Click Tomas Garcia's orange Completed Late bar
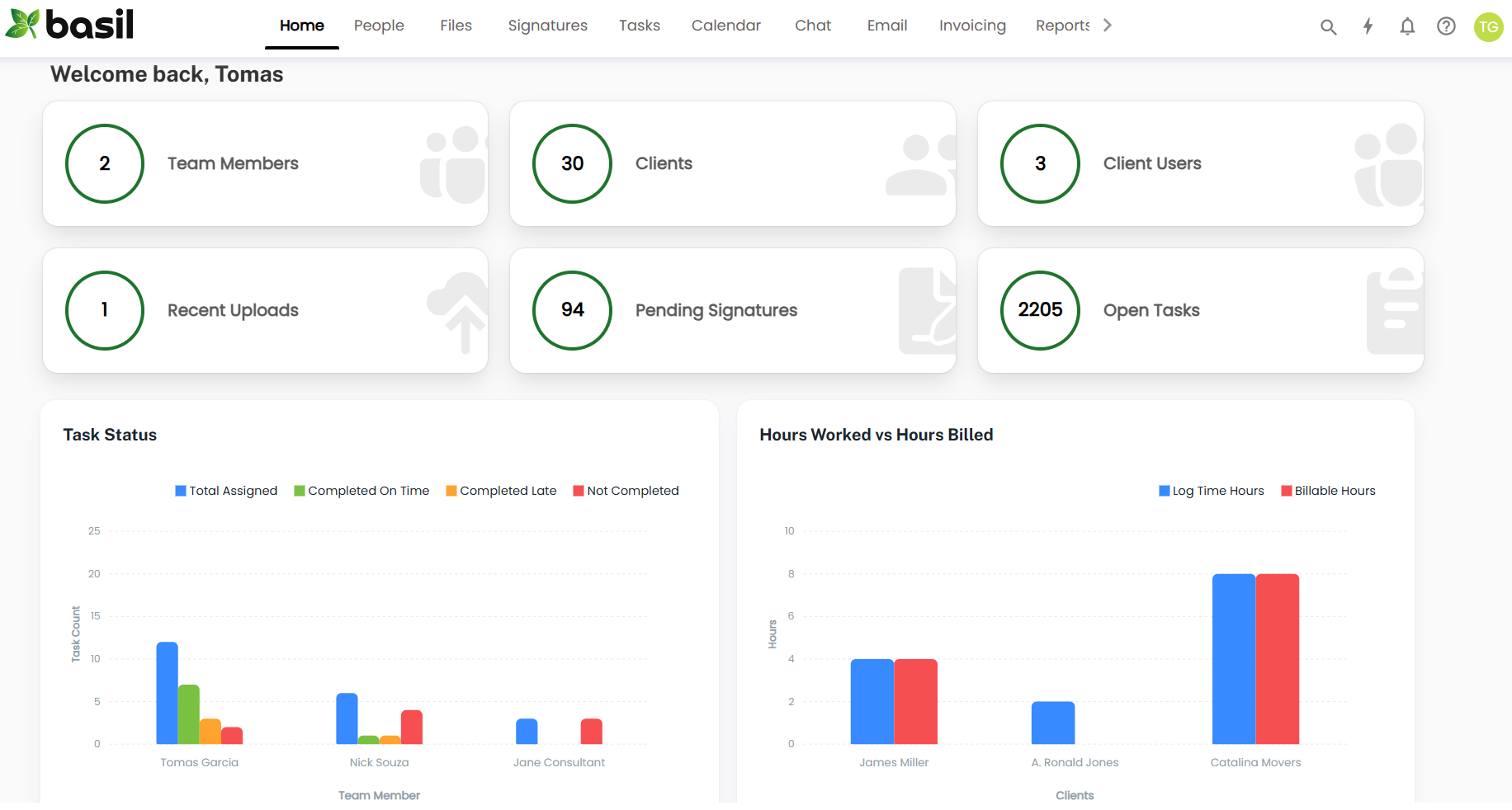 pyautogui.click(x=210, y=732)
